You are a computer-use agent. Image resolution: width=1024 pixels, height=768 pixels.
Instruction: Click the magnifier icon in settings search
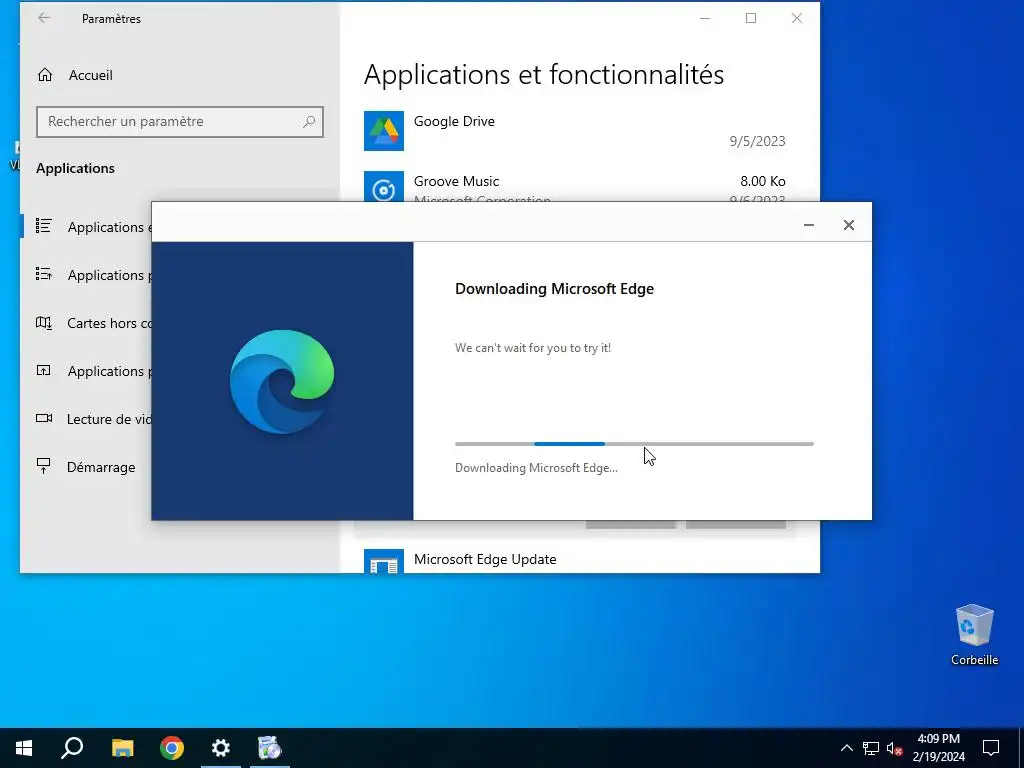309,121
